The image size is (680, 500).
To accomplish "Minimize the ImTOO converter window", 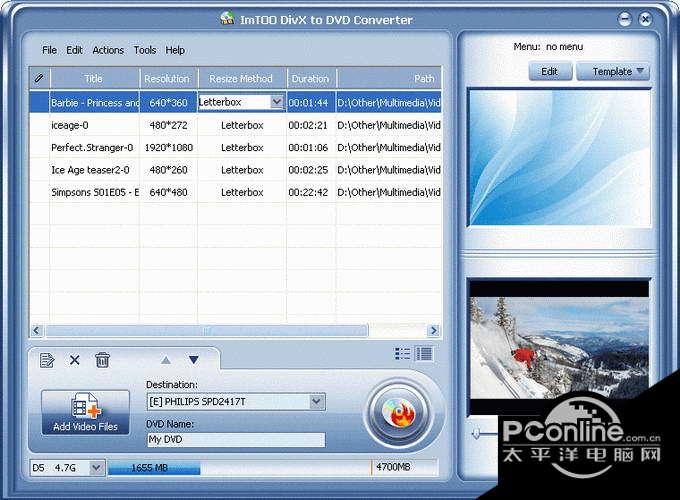I will [624, 19].
